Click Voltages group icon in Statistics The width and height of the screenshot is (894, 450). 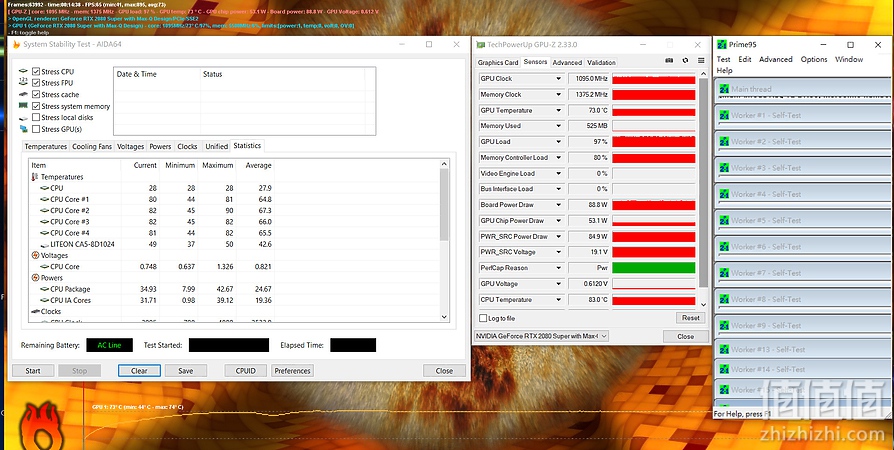tap(35, 256)
